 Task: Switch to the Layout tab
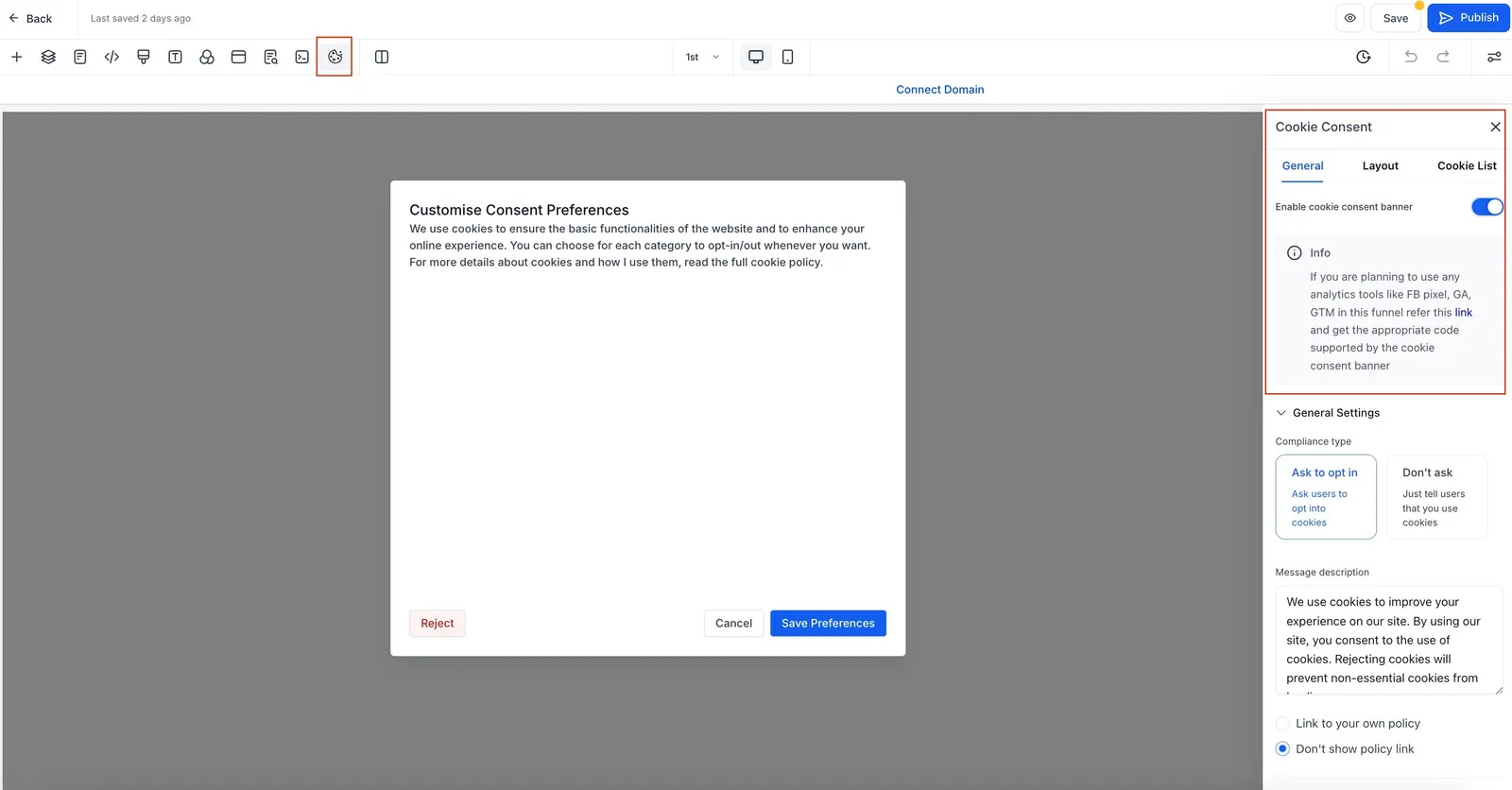pos(1380,165)
